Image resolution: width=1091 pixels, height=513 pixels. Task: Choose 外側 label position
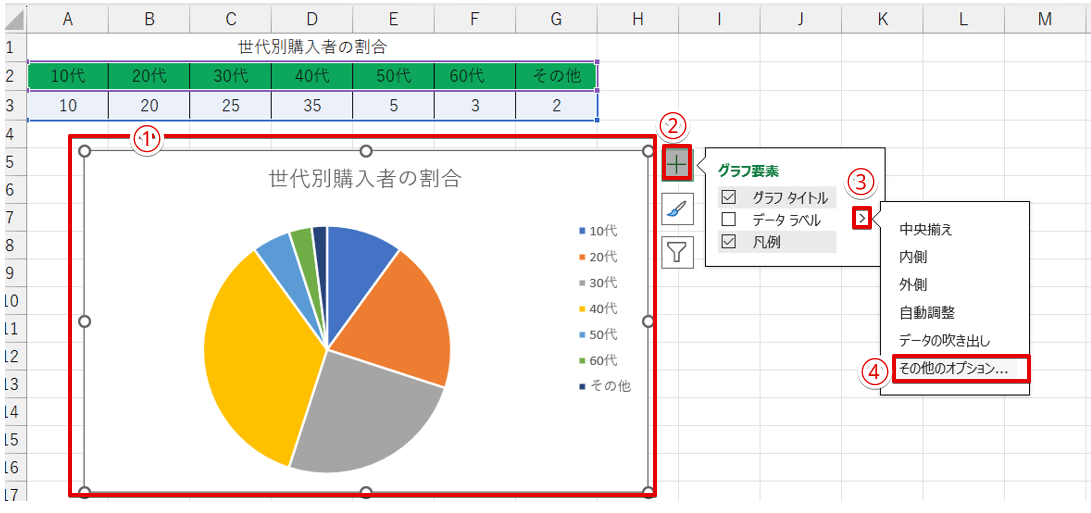[x=913, y=285]
